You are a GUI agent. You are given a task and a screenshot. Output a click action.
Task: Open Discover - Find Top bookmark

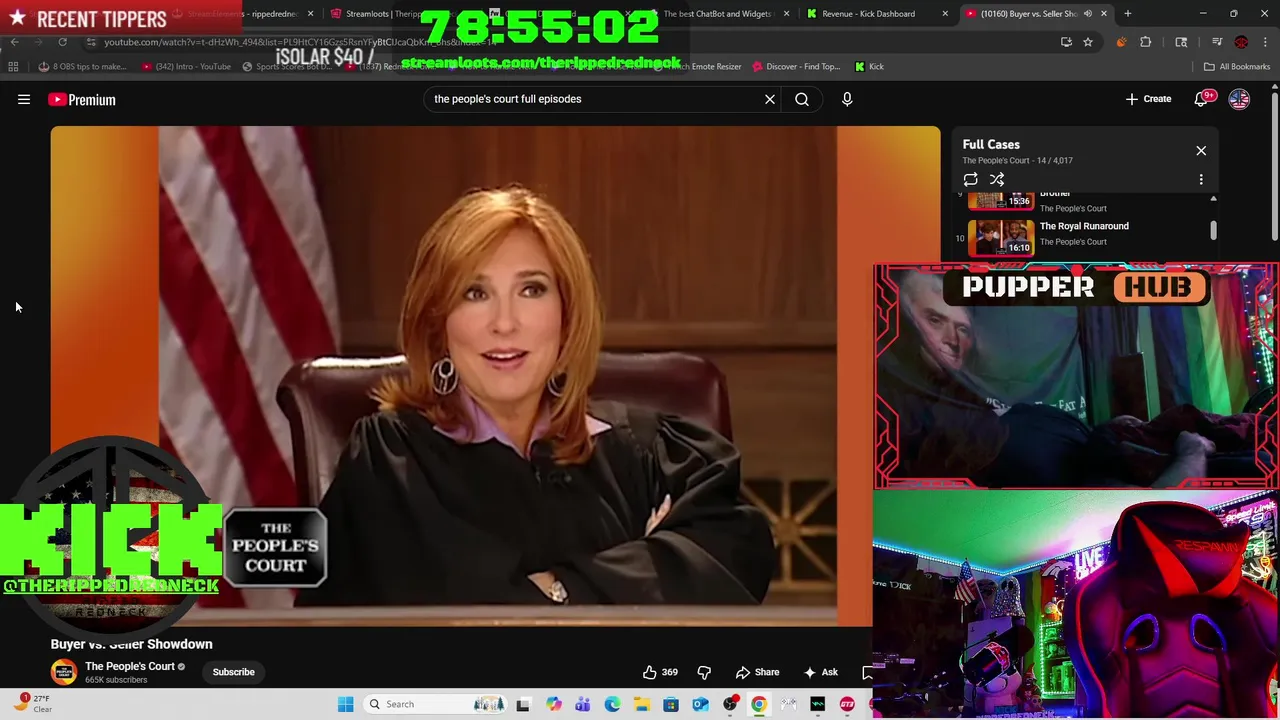[x=796, y=67]
